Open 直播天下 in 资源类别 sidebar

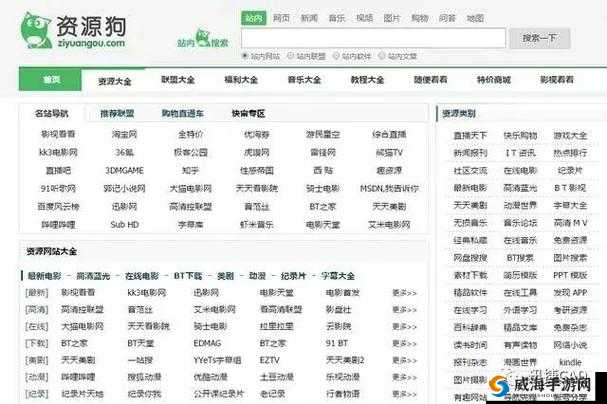(470, 135)
